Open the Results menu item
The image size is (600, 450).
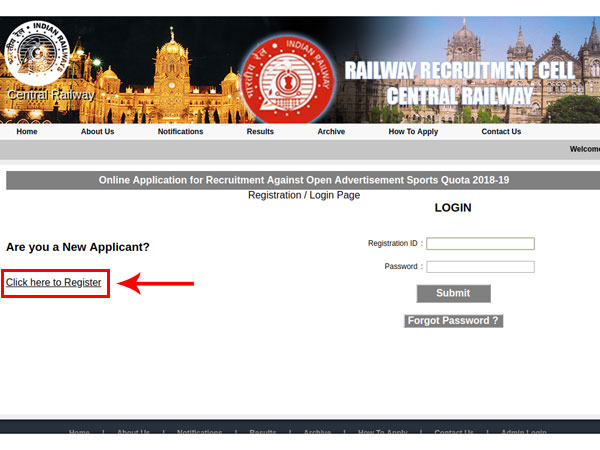tap(260, 132)
